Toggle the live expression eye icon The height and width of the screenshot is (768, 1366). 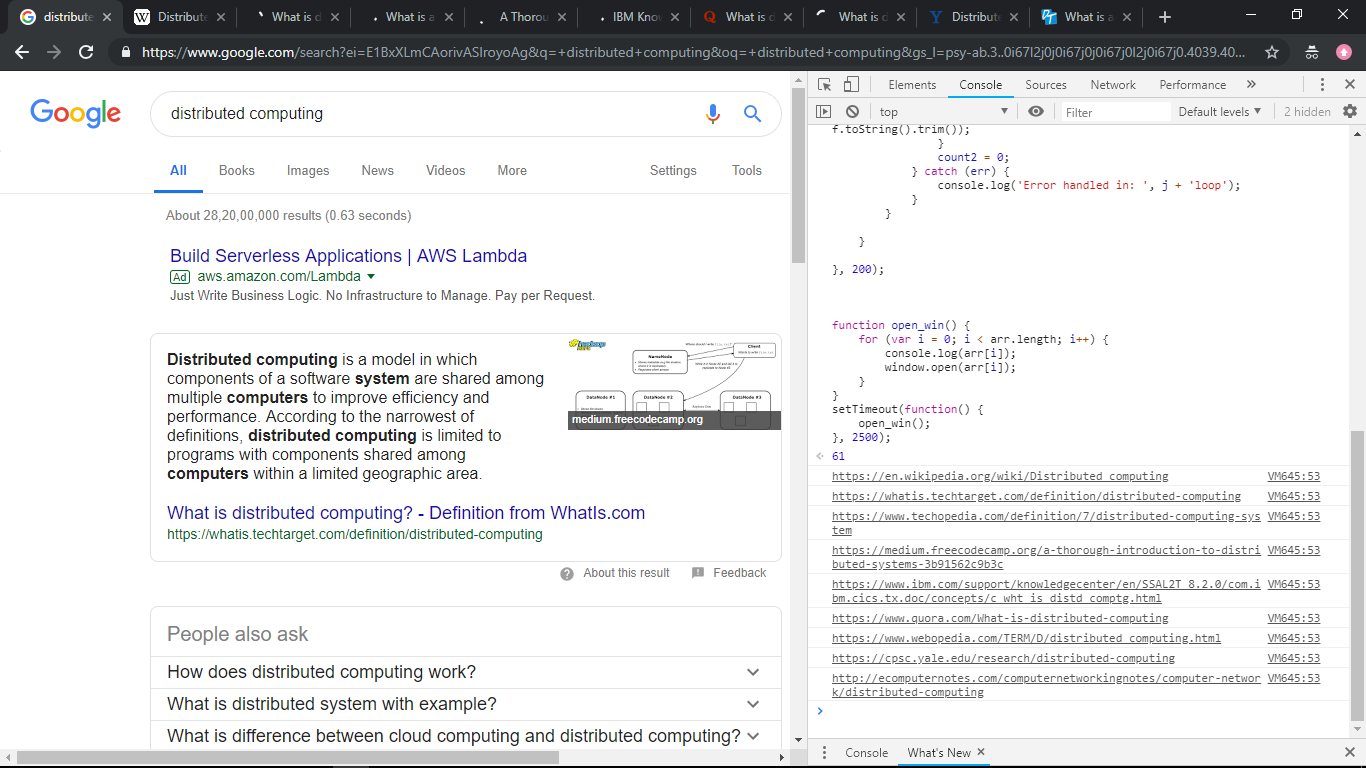(x=1036, y=112)
